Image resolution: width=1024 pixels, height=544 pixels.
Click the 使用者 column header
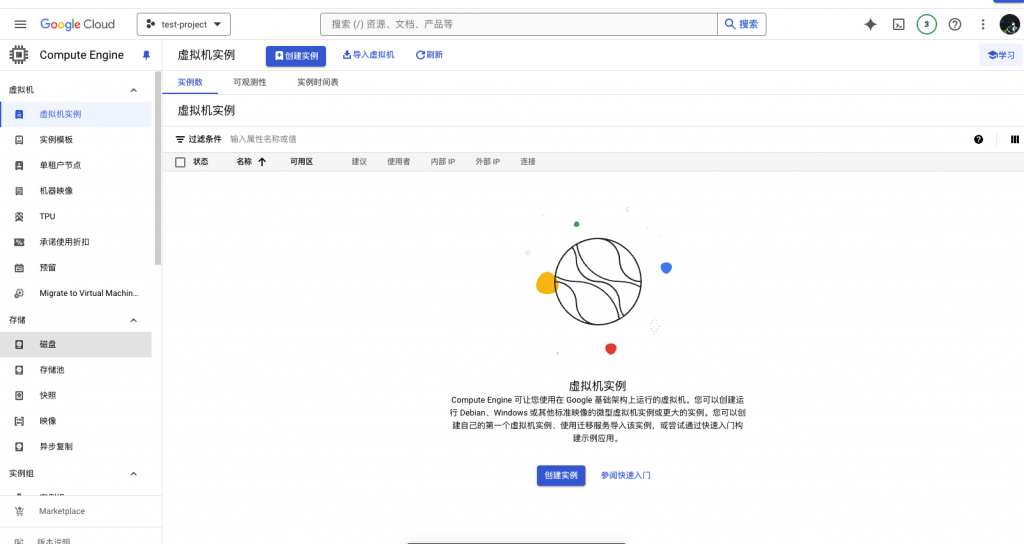click(x=398, y=161)
